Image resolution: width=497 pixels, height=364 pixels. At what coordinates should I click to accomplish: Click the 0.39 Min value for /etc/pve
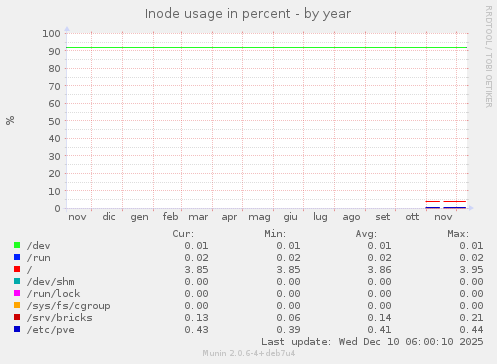pos(288,330)
